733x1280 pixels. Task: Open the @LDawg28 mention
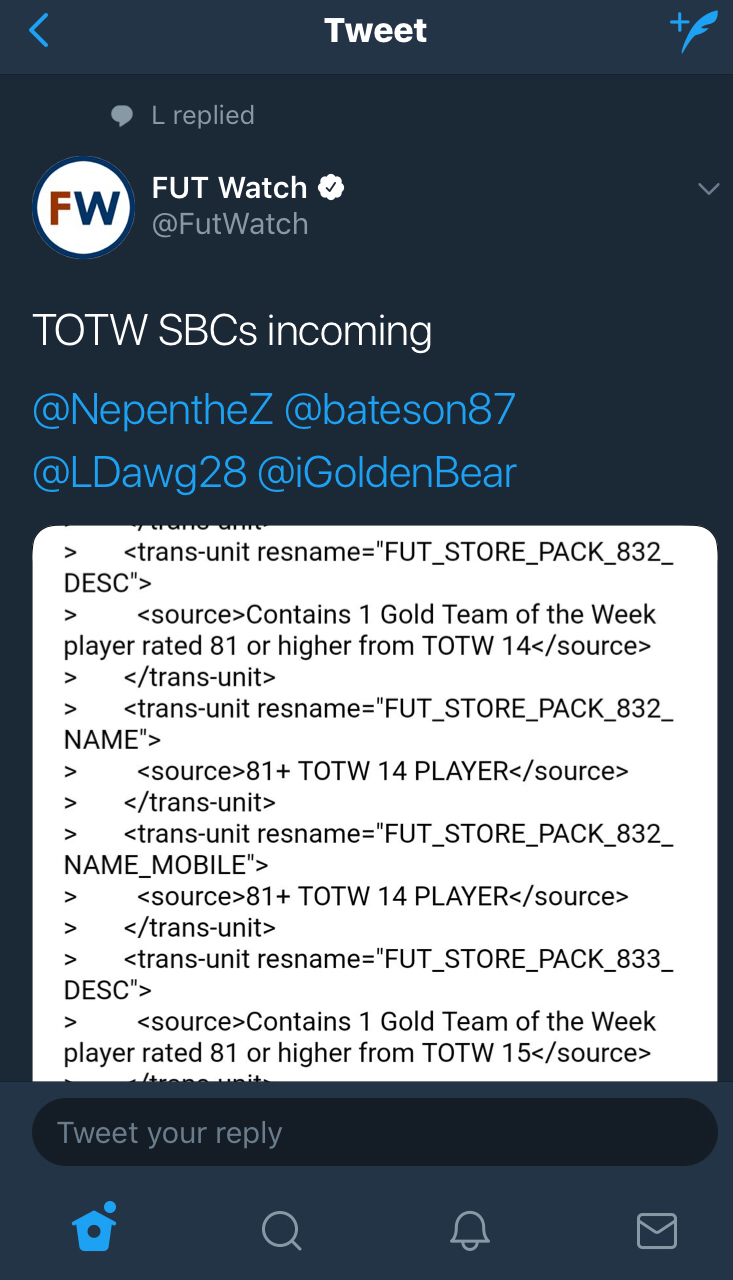pos(139,473)
